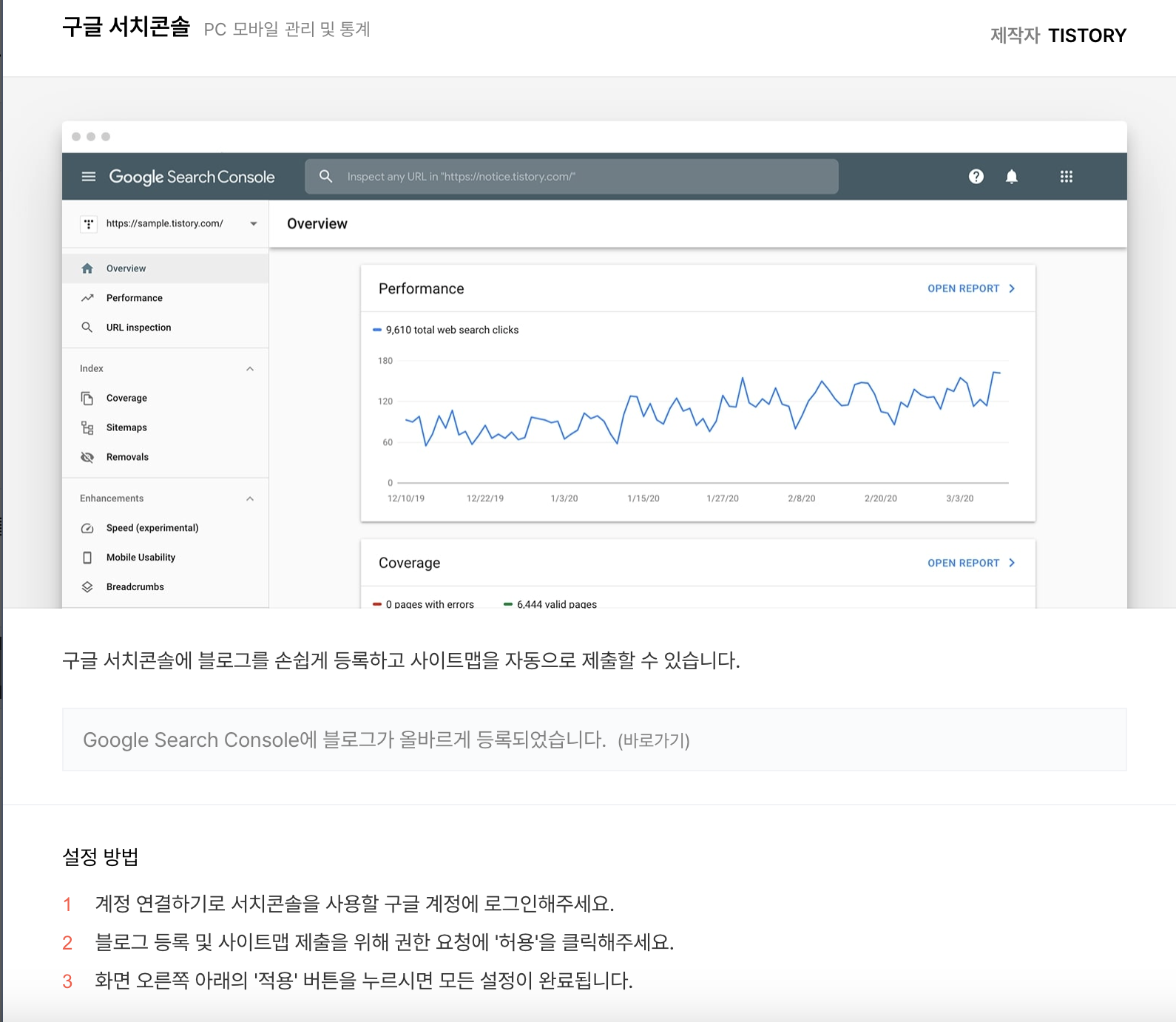Click step 2 text about 권한 요청 허용

(385, 942)
